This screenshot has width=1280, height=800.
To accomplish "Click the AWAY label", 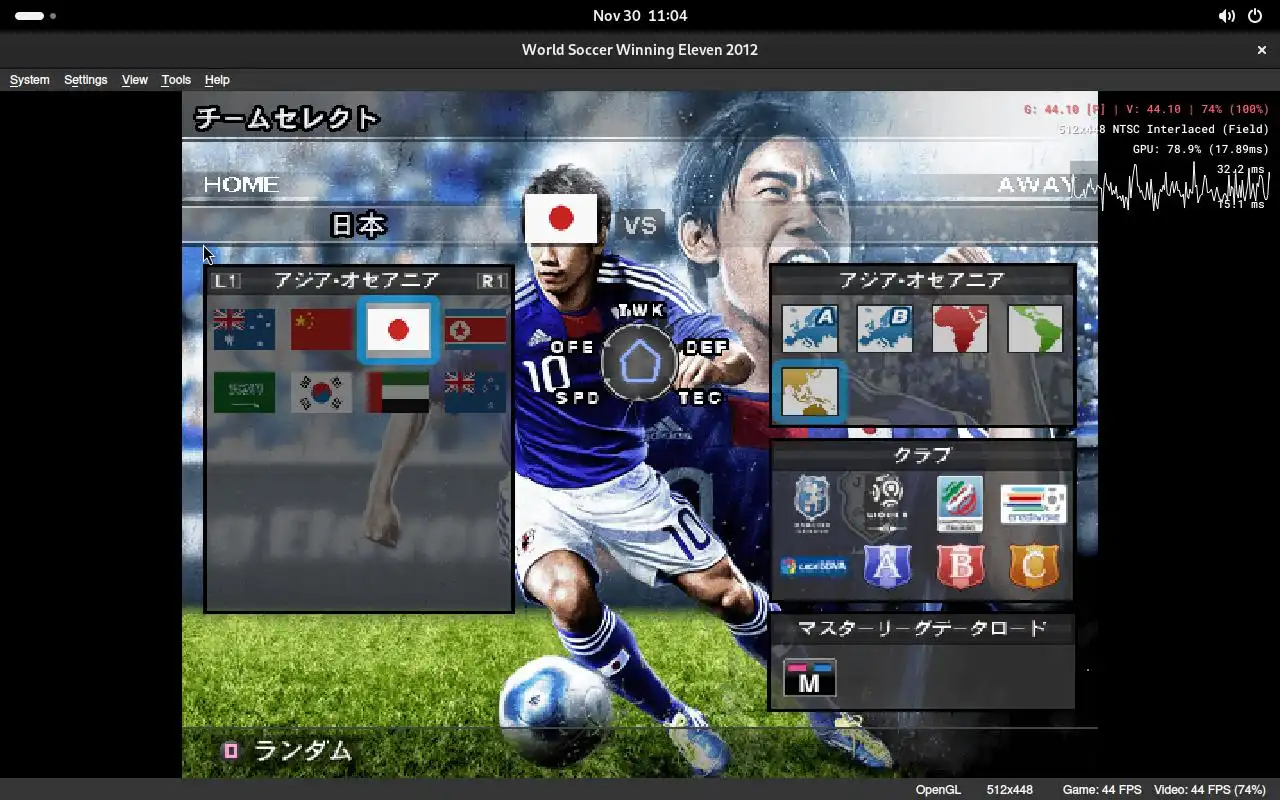I will tap(1036, 185).
